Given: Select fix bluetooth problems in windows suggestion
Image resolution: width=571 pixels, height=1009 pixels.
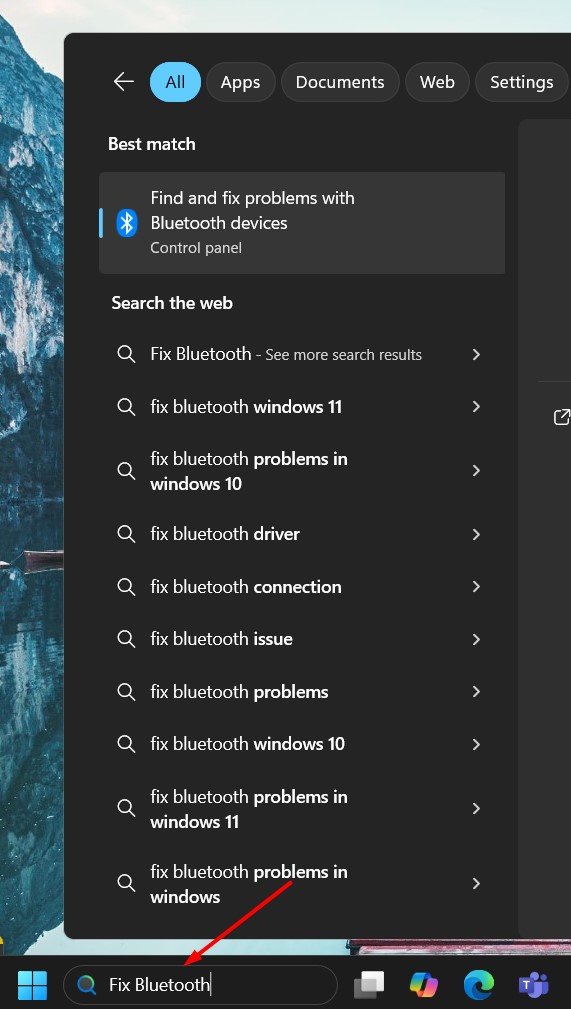Looking at the screenshot, I should [302, 884].
